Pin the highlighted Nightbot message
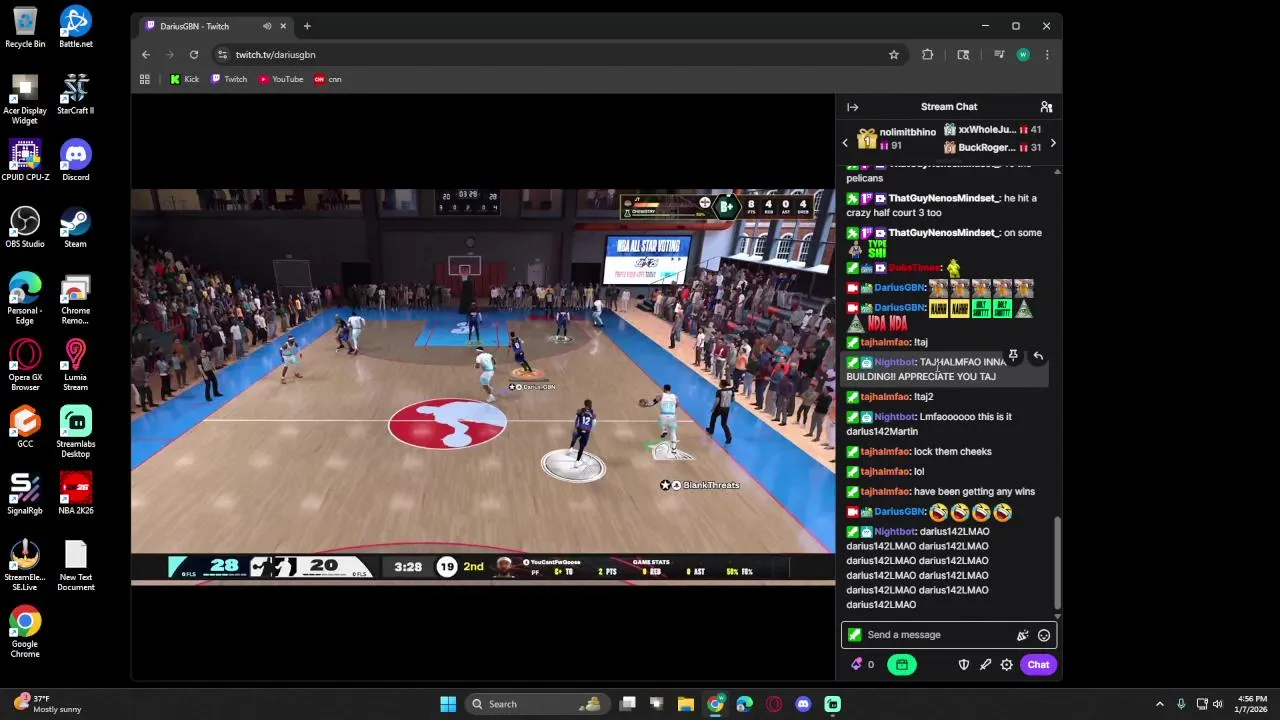Viewport: 1280px width, 720px height. (x=1013, y=356)
